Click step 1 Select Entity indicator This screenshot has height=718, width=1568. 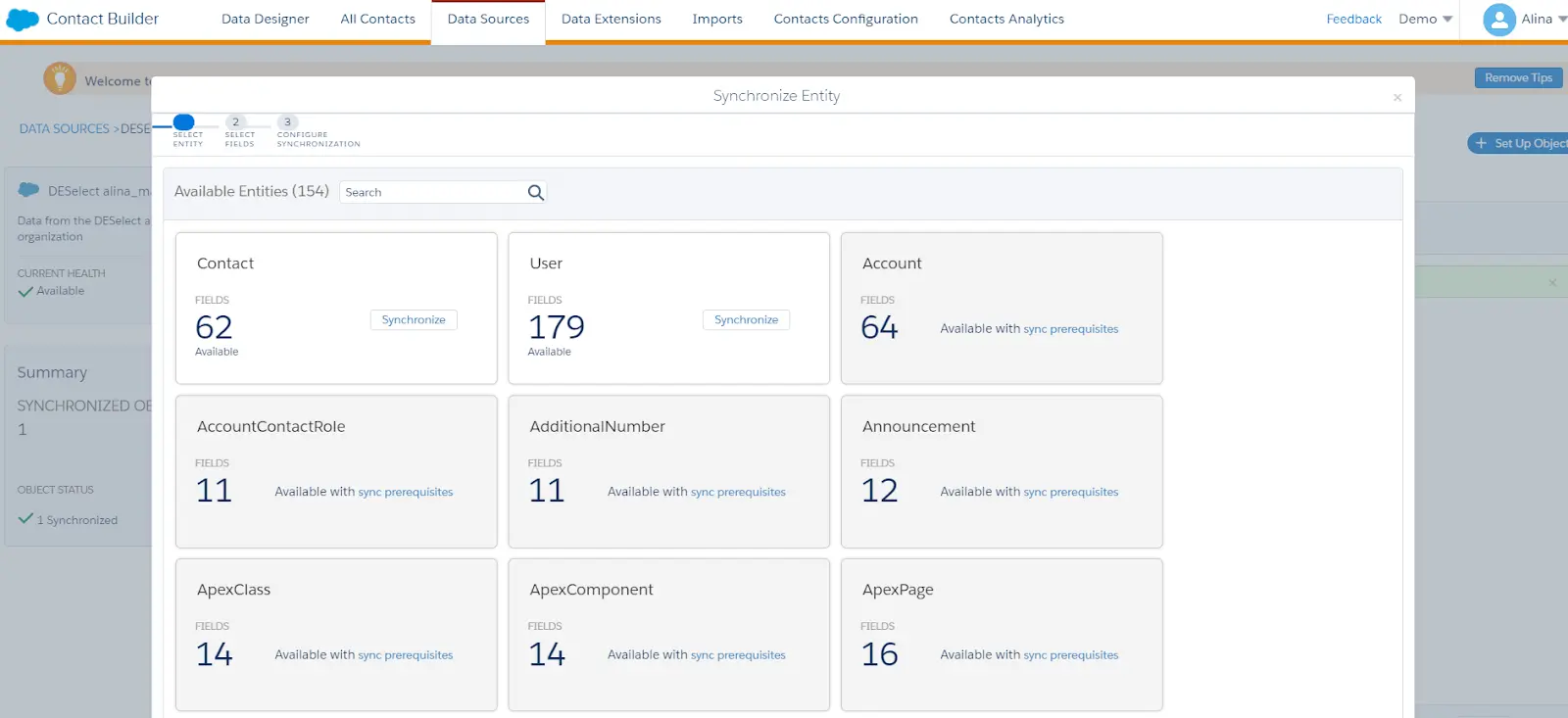184,122
